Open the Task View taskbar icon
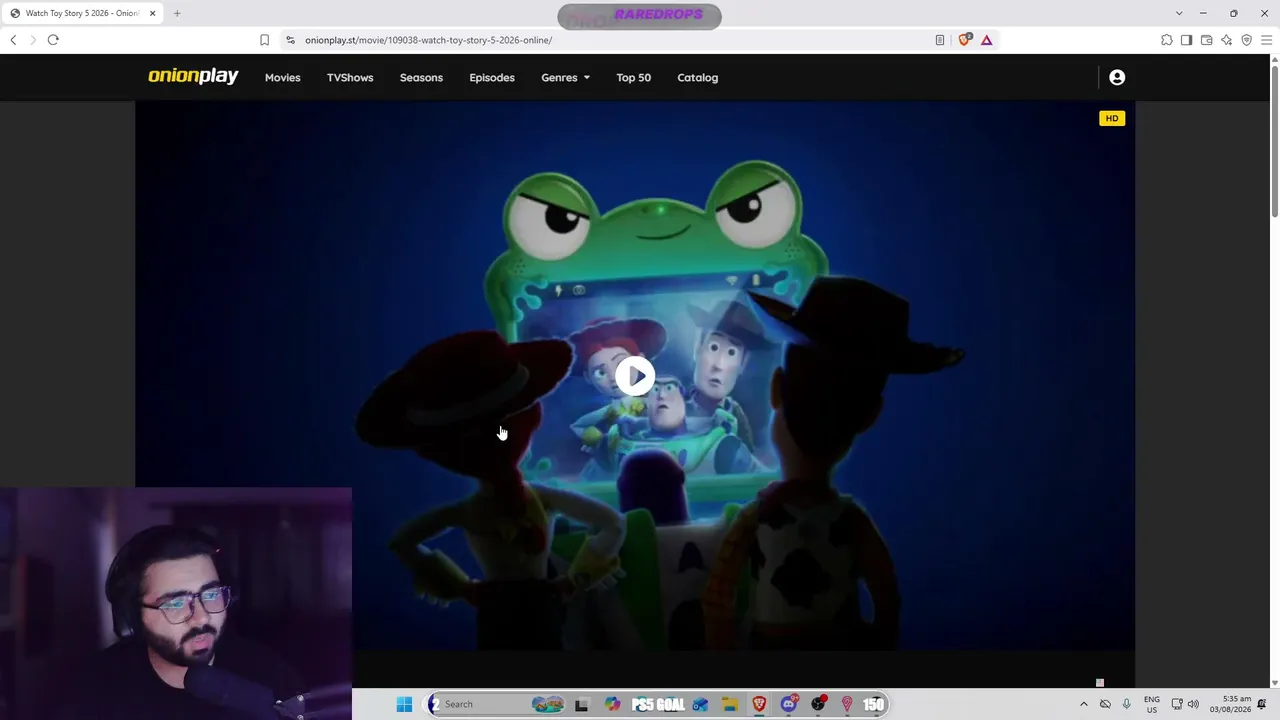This screenshot has width=1280, height=720. click(x=581, y=704)
